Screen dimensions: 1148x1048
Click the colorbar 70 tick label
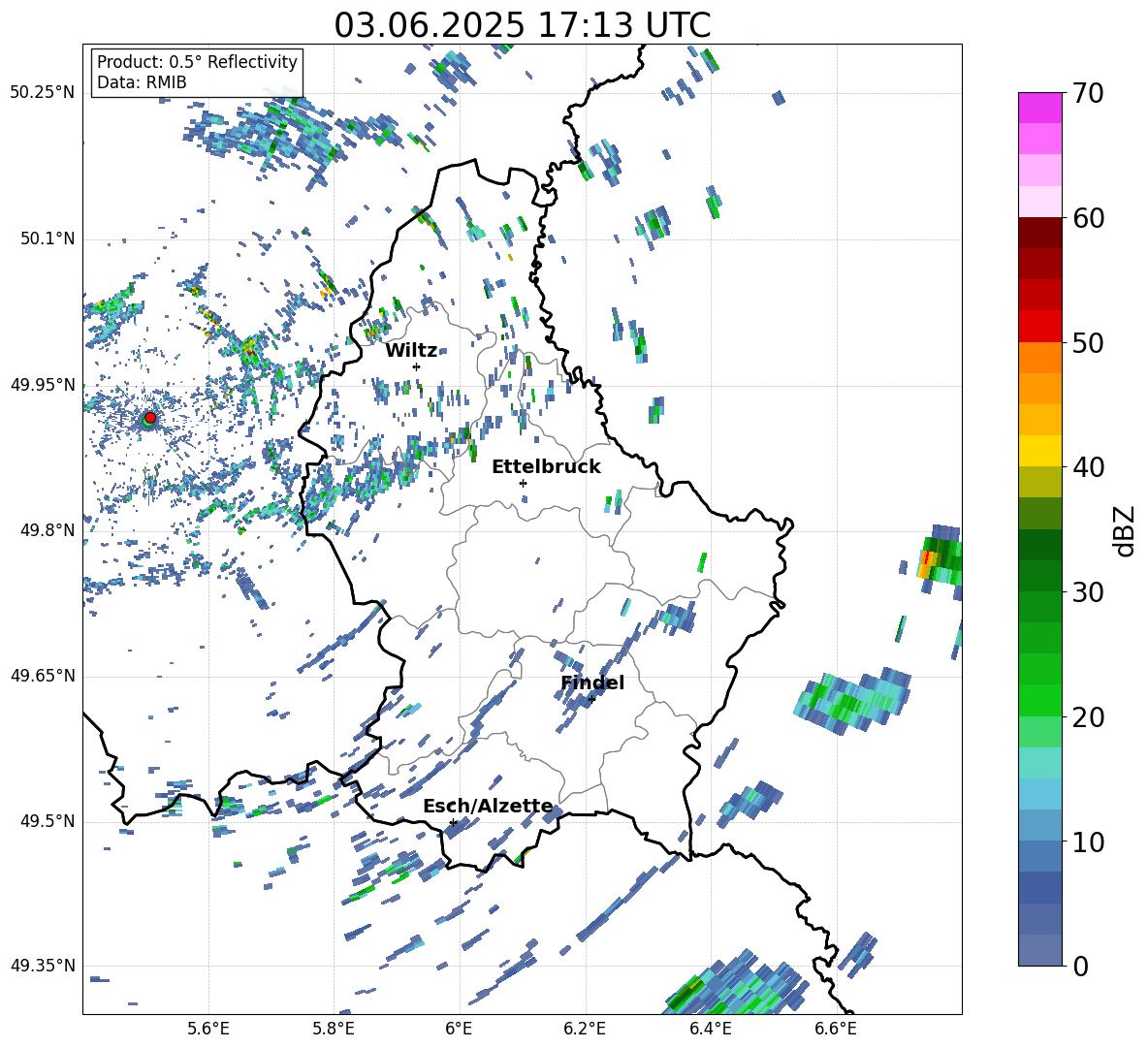tap(1089, 93)
